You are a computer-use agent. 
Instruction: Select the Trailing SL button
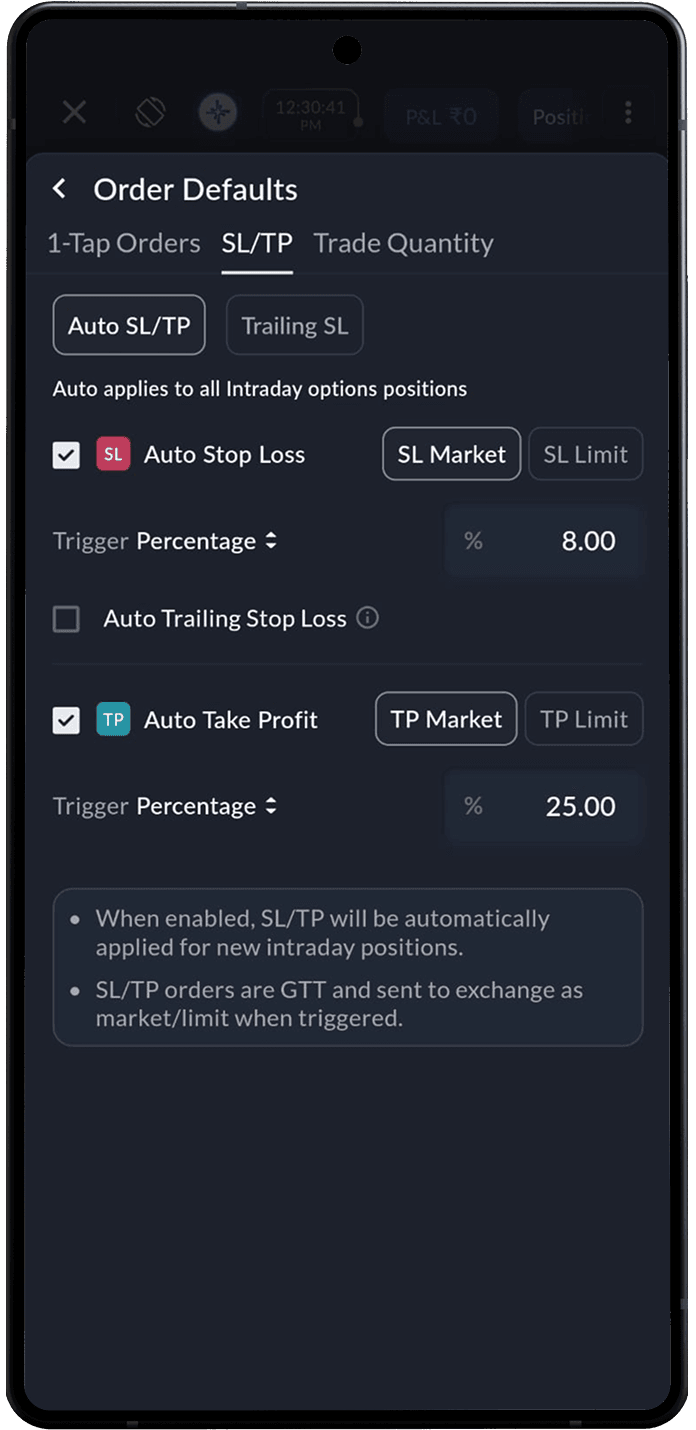pos(295,325)
